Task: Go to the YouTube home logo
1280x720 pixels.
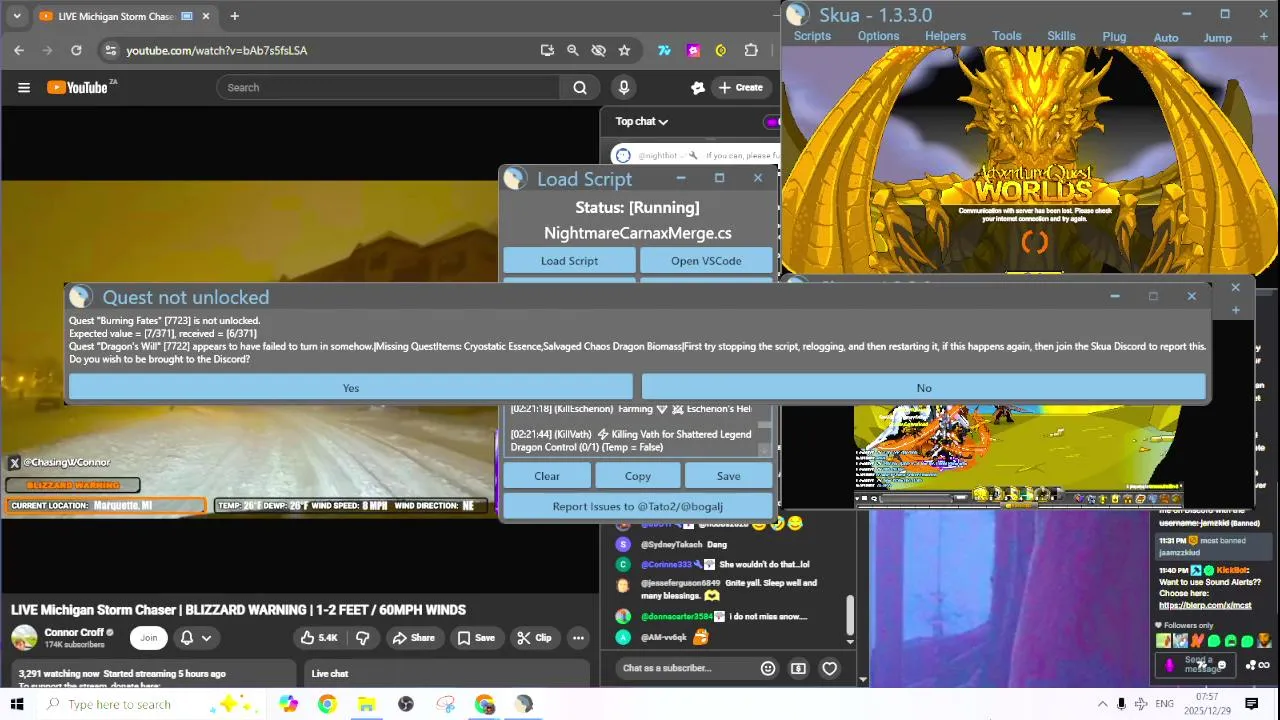Action: pos(78,87)
